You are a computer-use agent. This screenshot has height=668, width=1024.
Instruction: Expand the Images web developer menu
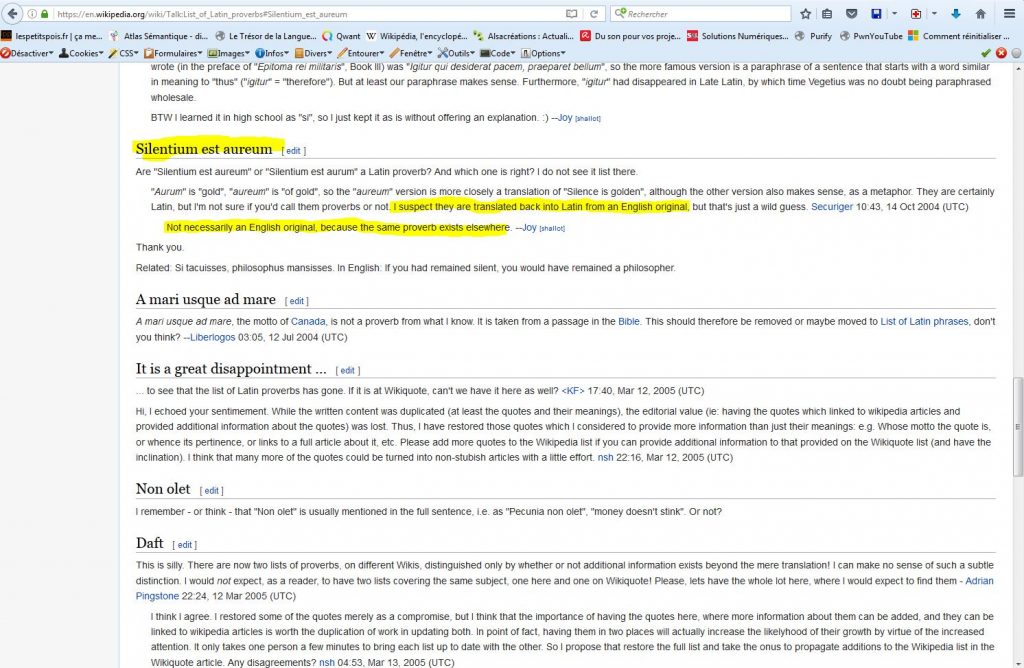(x=231, y=53)
